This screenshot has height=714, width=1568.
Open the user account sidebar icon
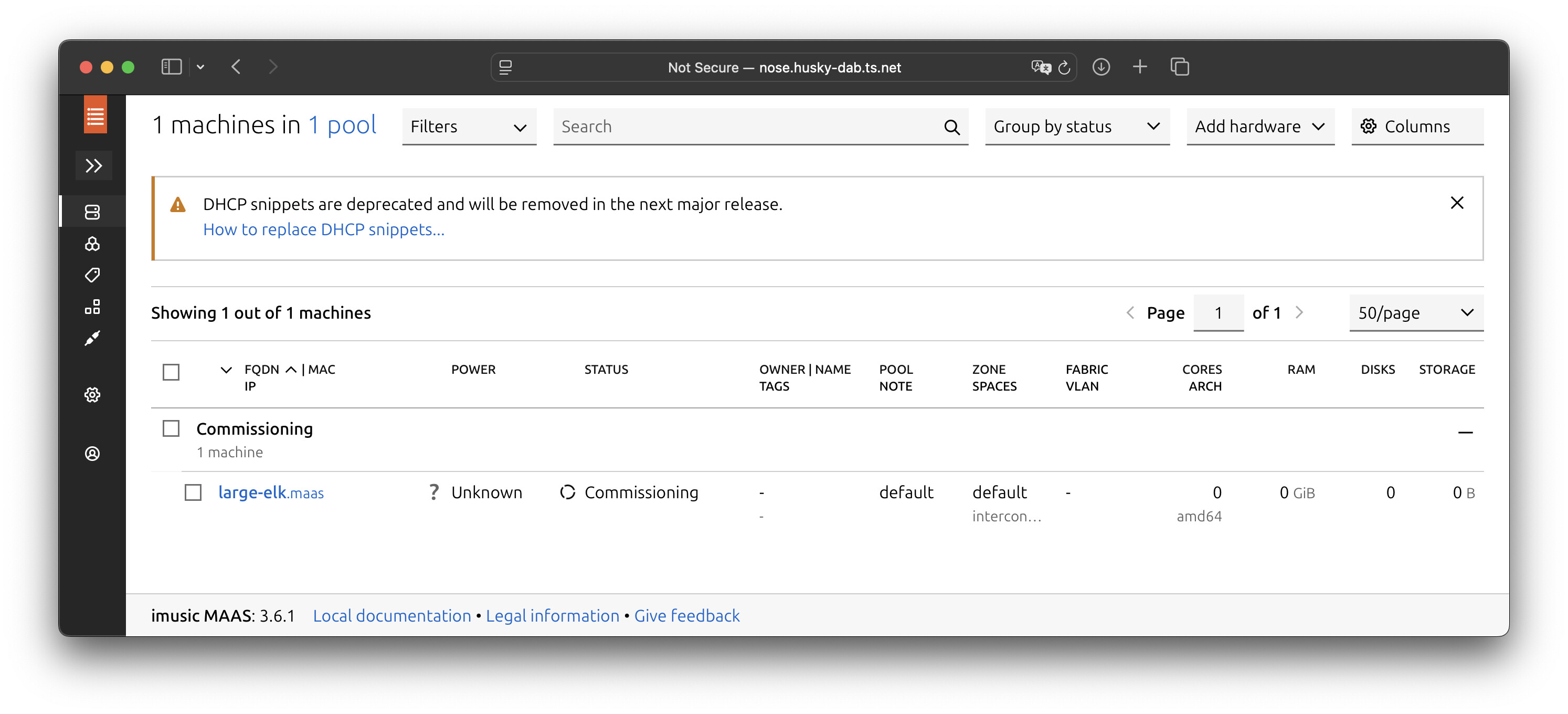[92, 453]
